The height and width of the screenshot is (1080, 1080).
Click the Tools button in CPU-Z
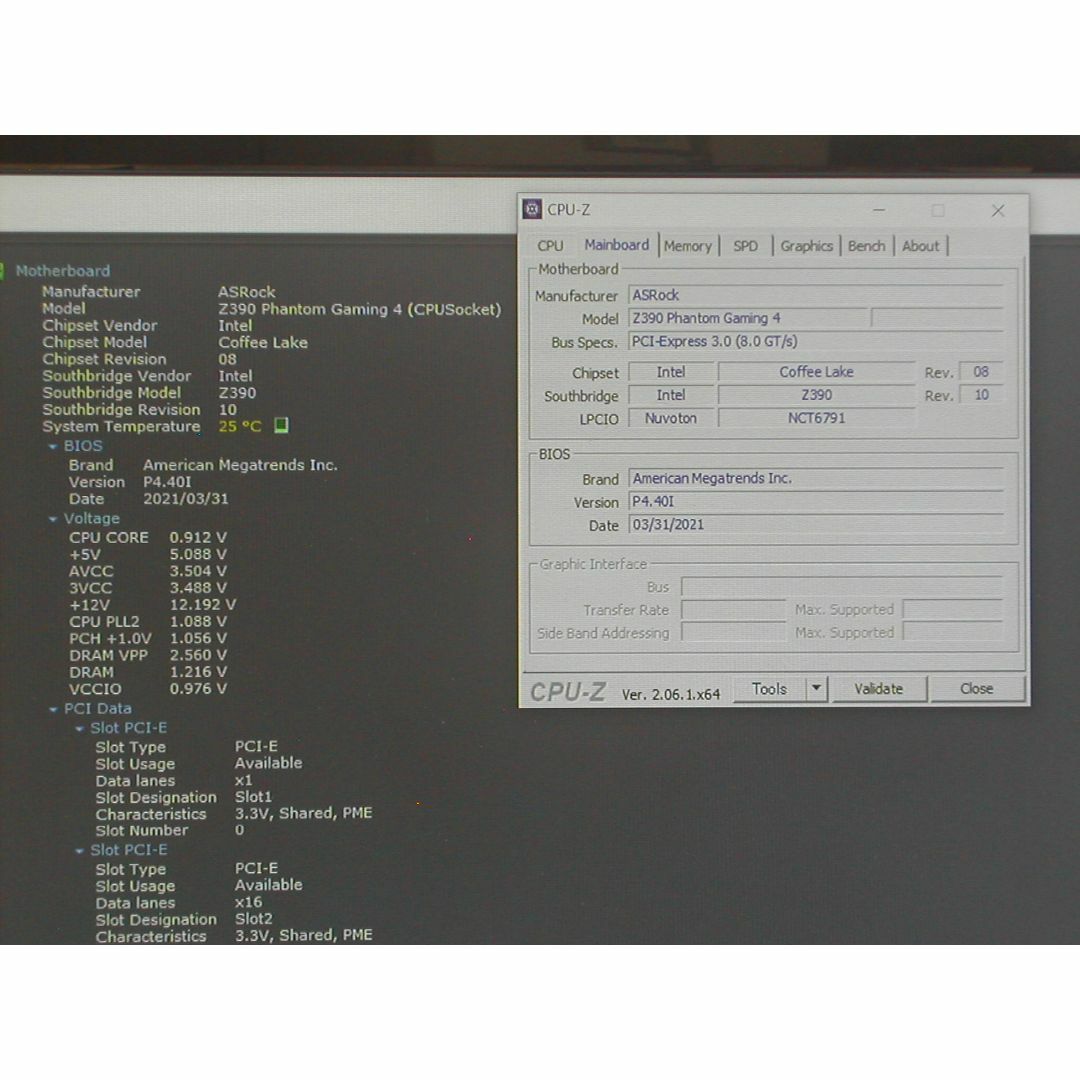click(769, 689)
